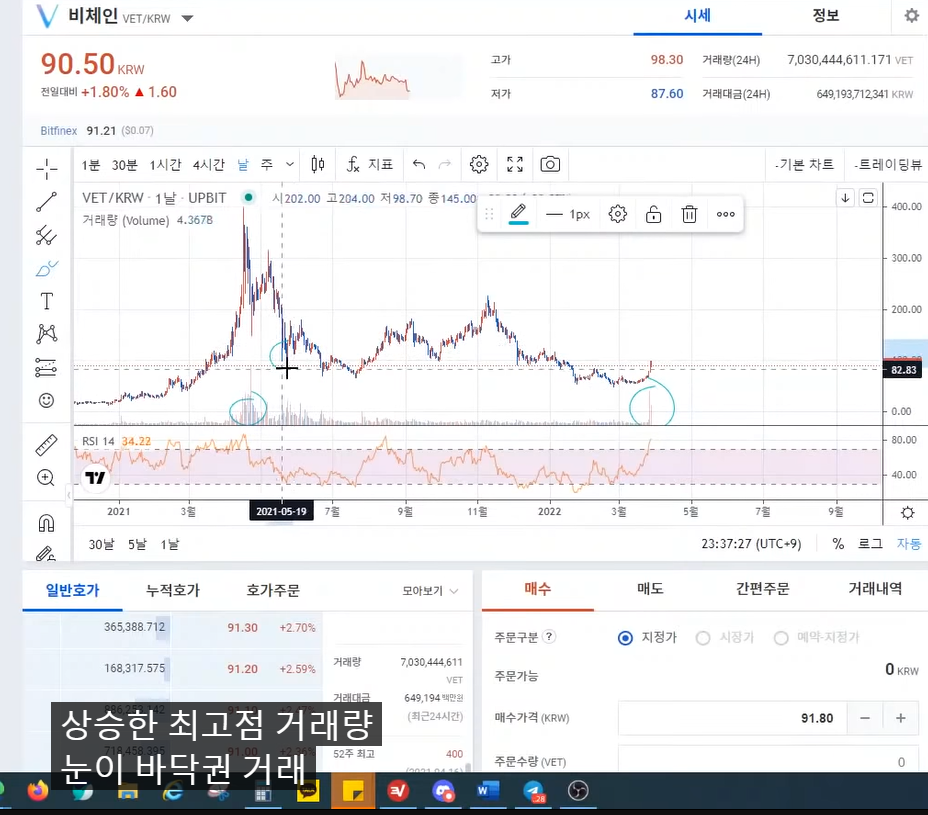Toggle the magnet snap mode

click(46, 523)
